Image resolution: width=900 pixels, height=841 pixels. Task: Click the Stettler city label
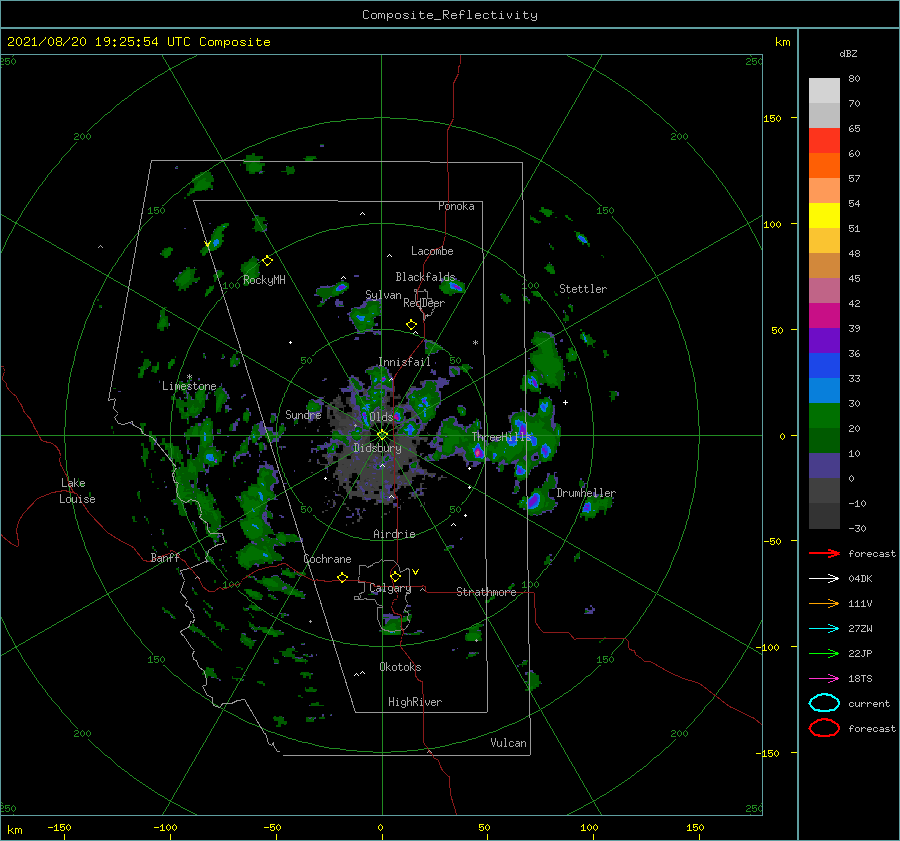coord(583,289)
